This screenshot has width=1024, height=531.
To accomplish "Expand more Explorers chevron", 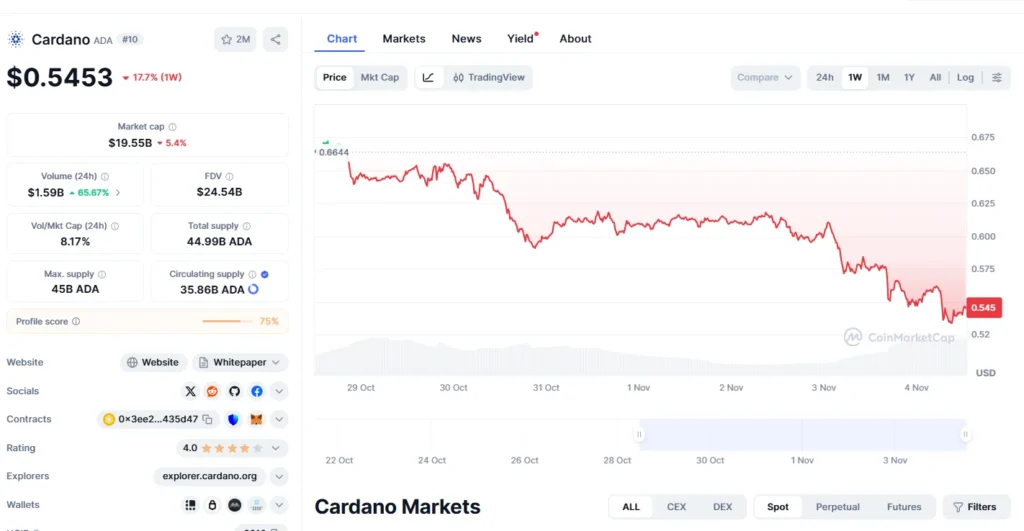I will click(279, 477).
